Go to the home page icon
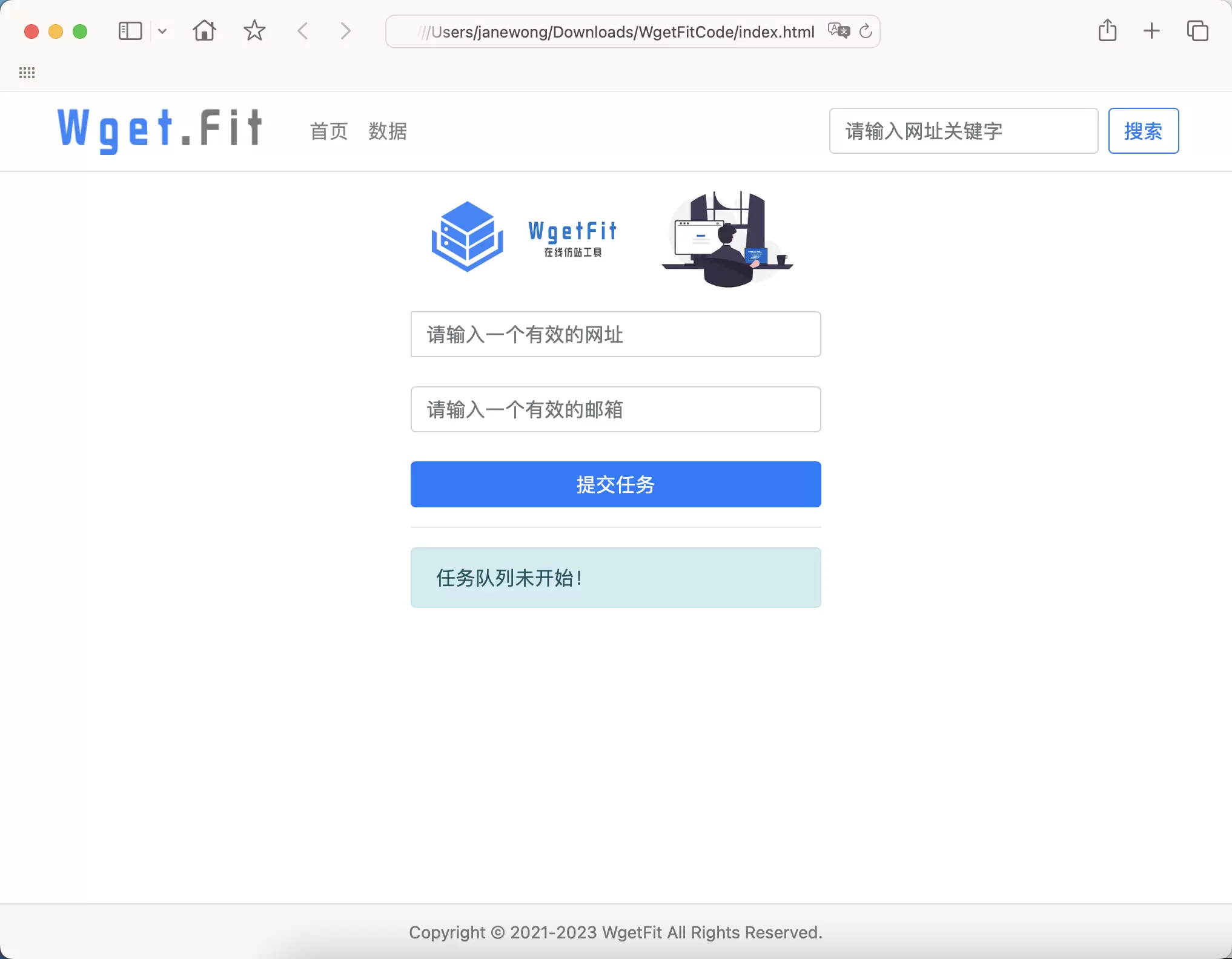This screenshot has height=959, width=1232. point(204,30)
